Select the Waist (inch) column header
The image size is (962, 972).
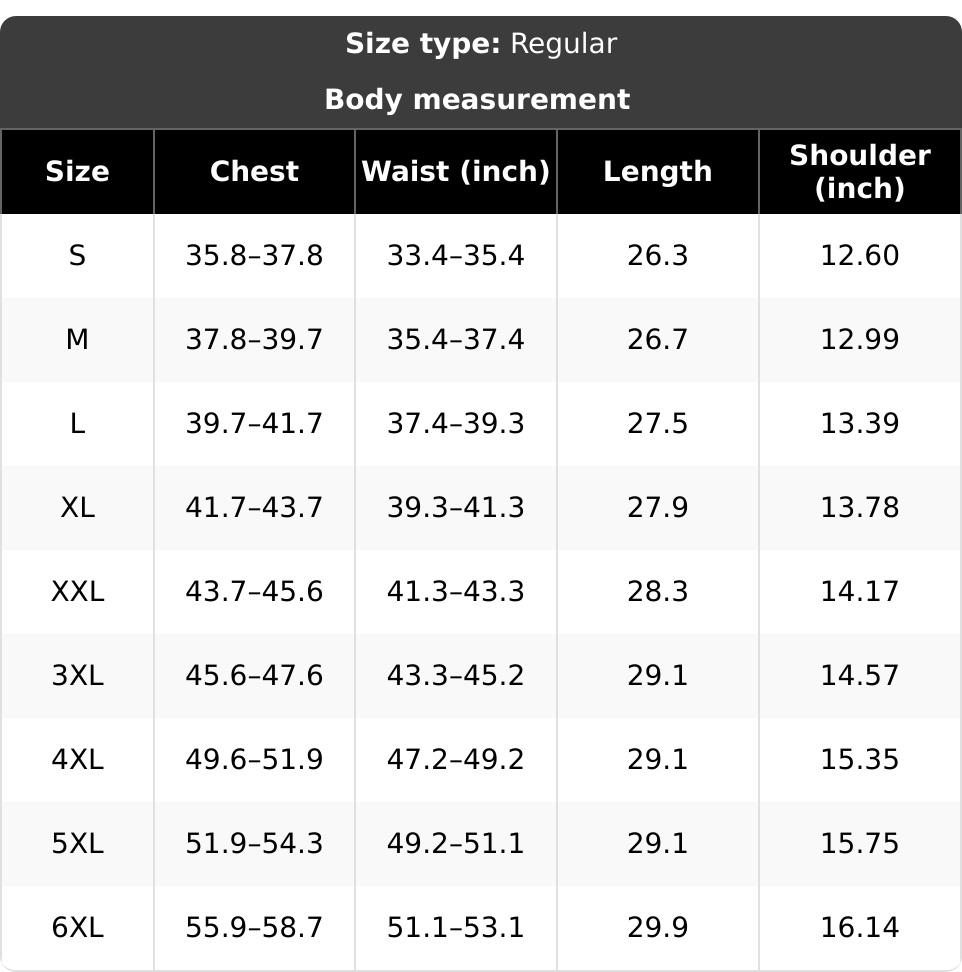coord(456,172)
